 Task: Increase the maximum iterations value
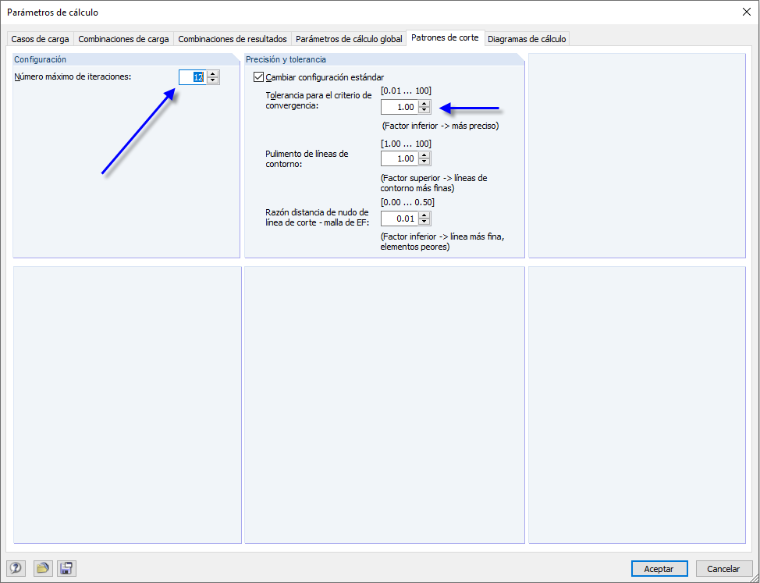213,74
